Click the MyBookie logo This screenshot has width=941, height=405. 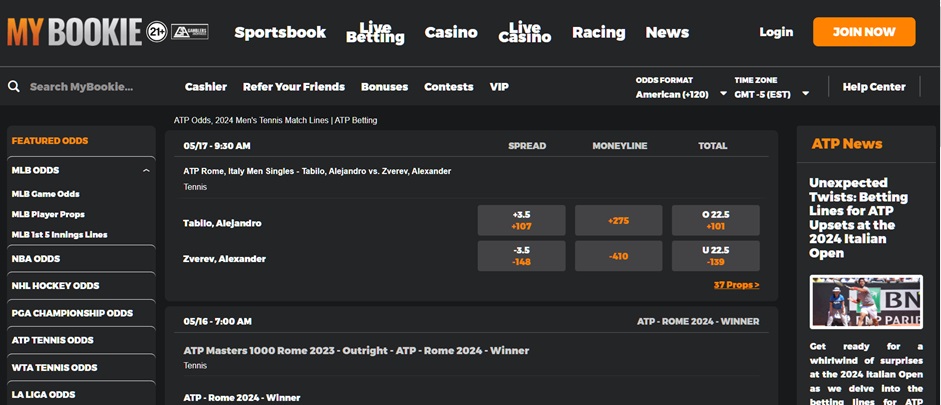(75, 32)
